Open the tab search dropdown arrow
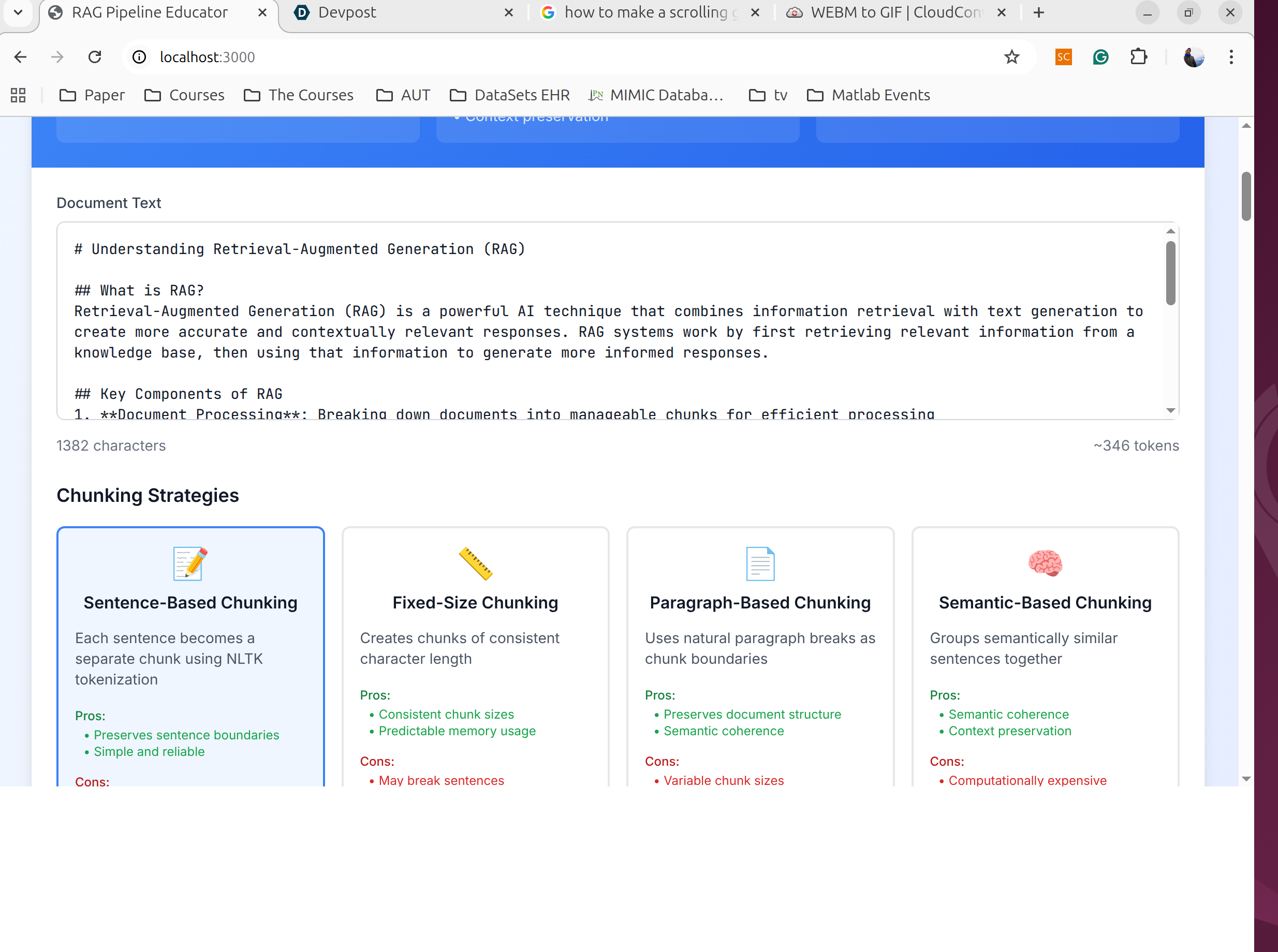 click(x=19, y=12)
